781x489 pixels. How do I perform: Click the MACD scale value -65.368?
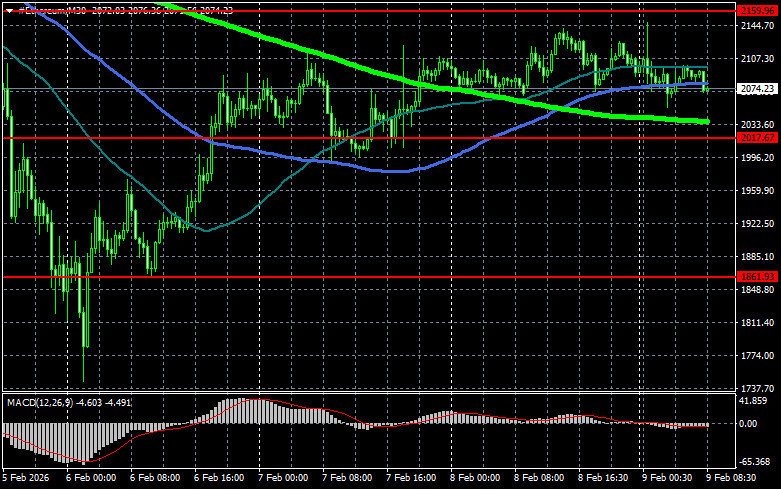755,462
